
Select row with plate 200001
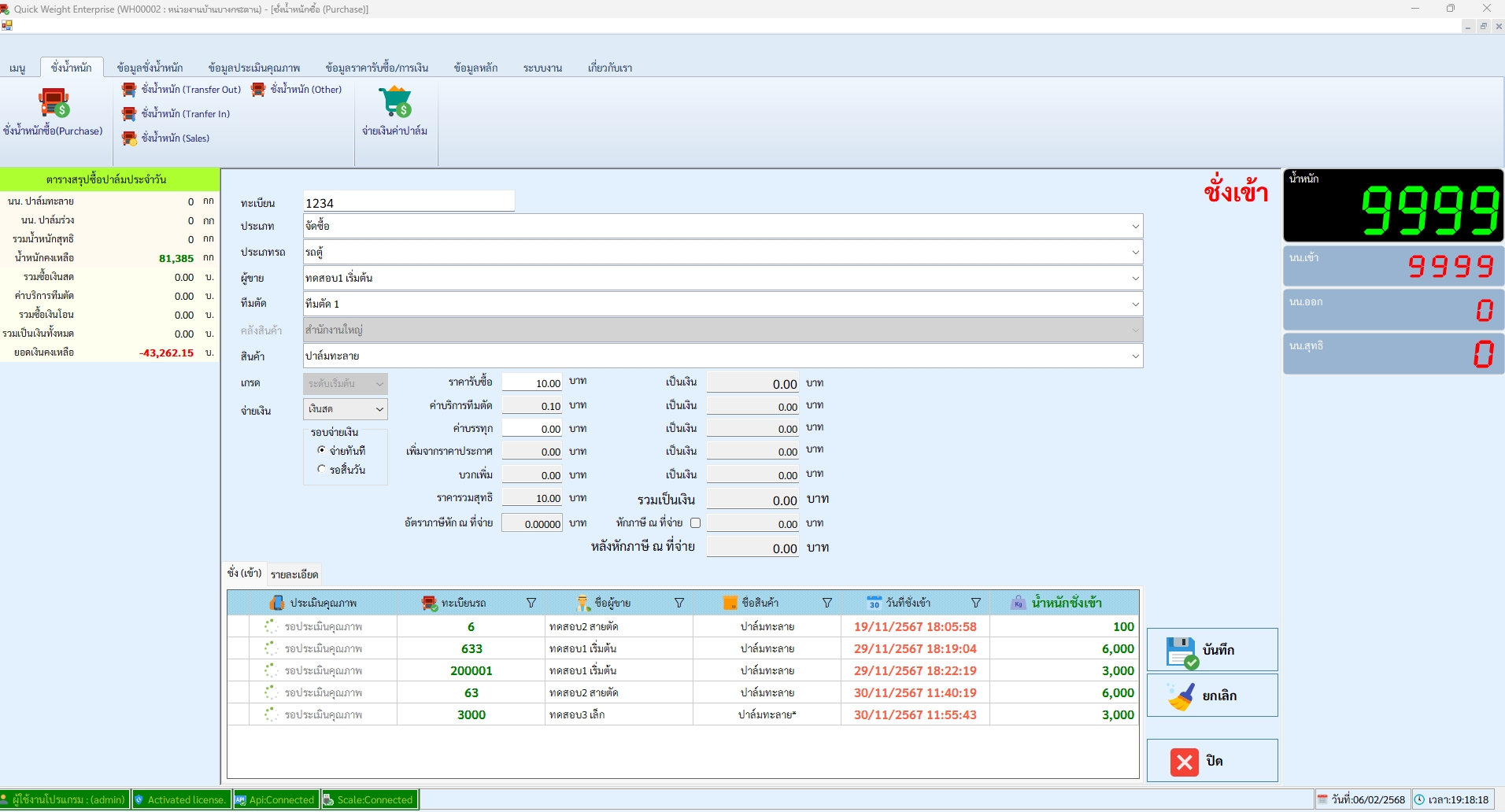[x=682, y=670]
